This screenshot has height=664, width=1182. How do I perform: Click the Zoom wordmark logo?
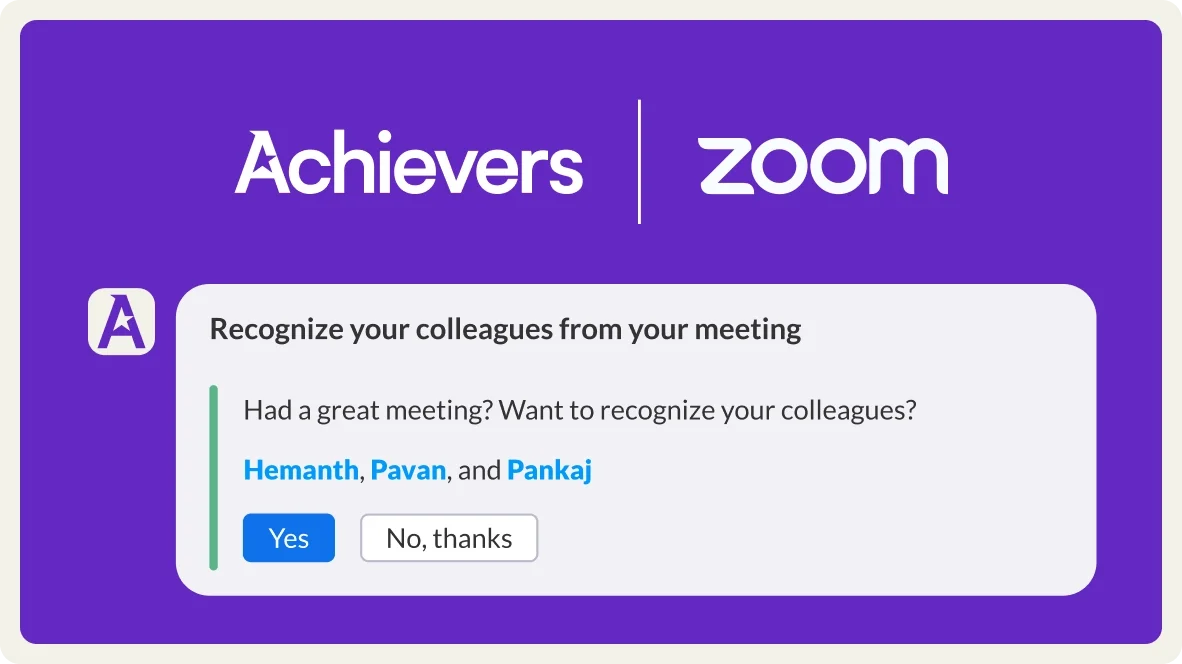pyautogui.click(x=824, y=165)
